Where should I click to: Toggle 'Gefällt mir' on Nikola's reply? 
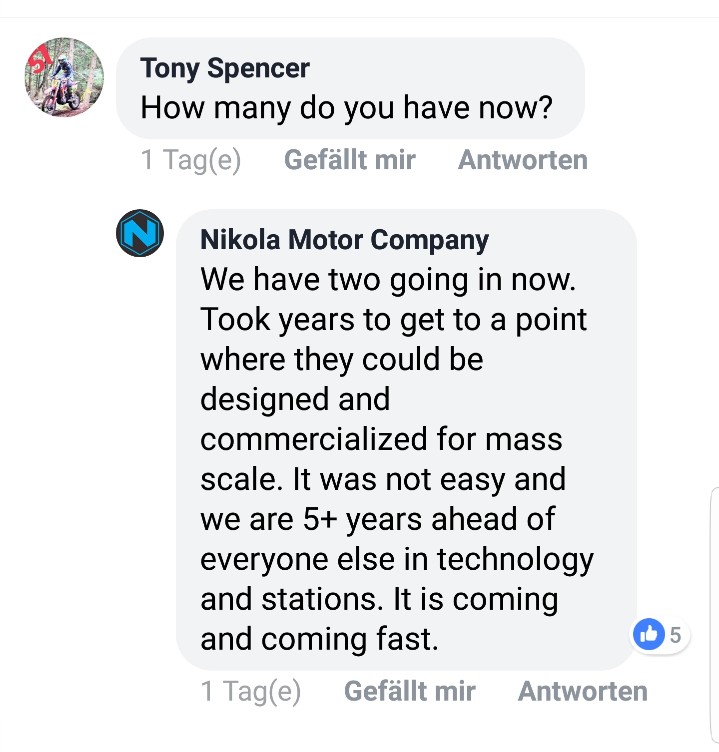coord(409,691)
